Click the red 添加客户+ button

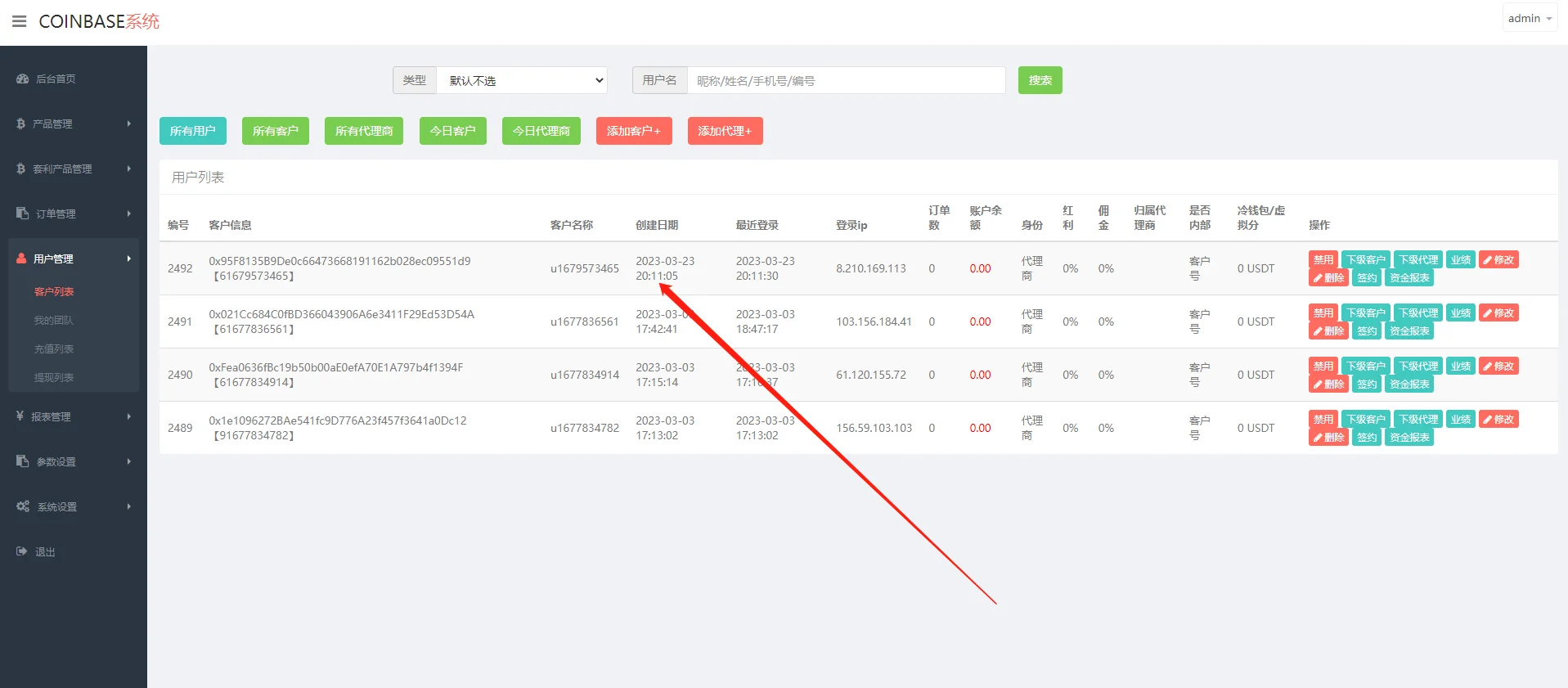(x=633, y=131)
